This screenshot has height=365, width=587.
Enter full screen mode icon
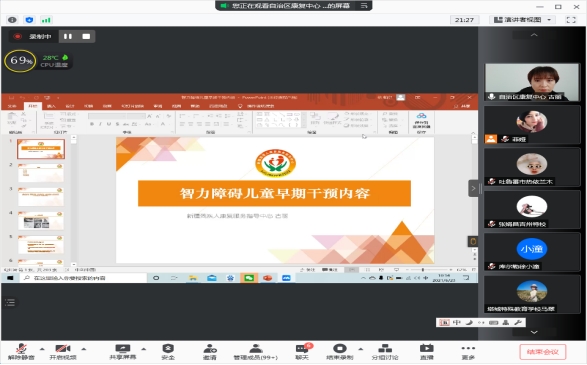(x=571, y=20)
